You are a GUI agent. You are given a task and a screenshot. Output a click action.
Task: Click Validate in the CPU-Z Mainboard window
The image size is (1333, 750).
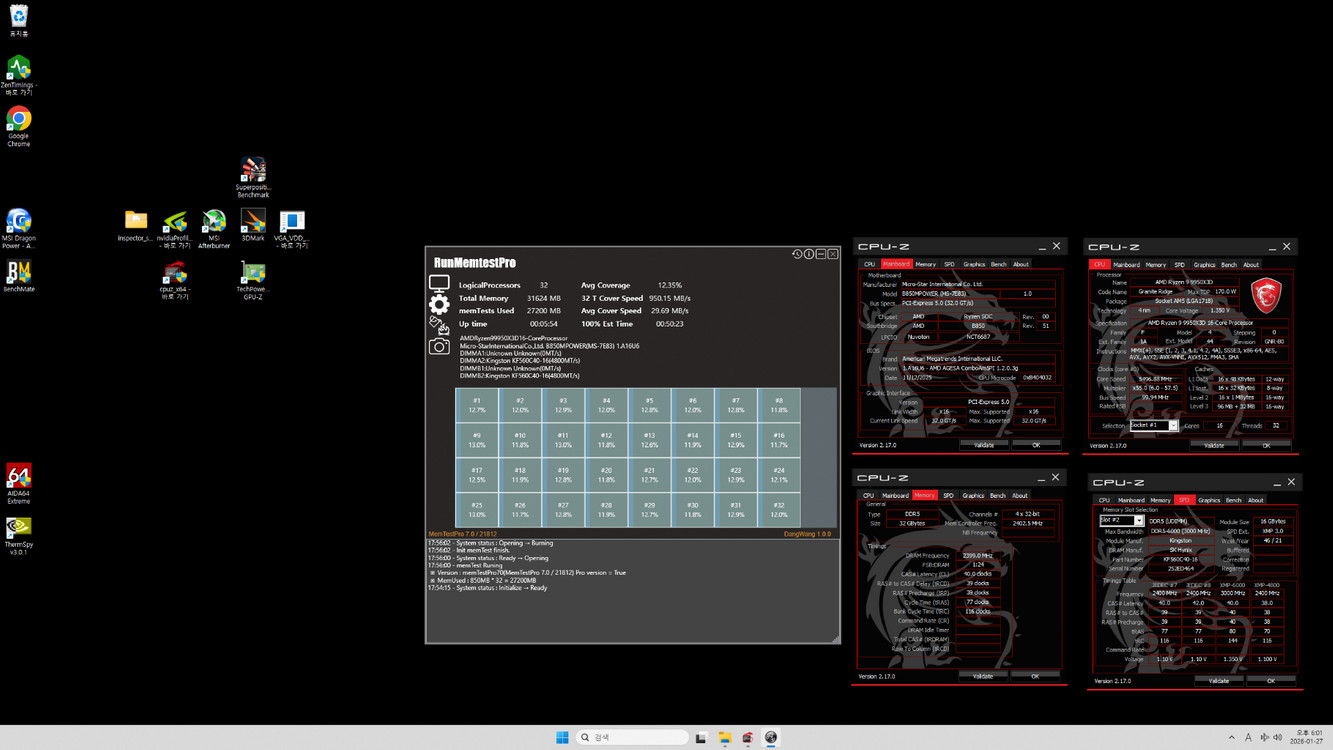click(x=984, y=445)
